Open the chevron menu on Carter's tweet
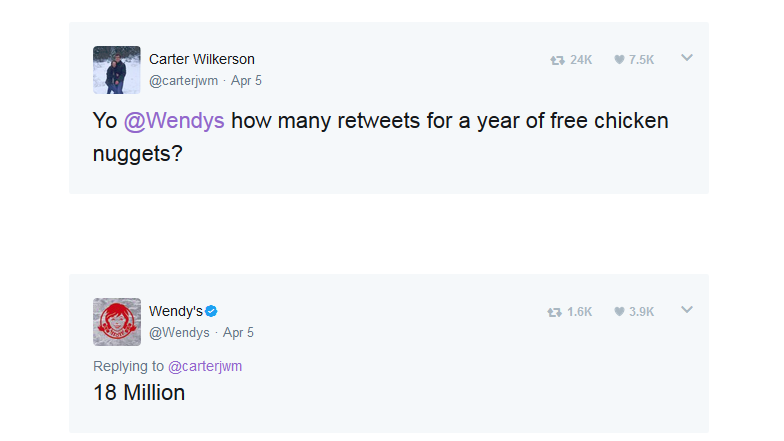The image size is (784, 441). pyautogui.click(x=687, y=58)
